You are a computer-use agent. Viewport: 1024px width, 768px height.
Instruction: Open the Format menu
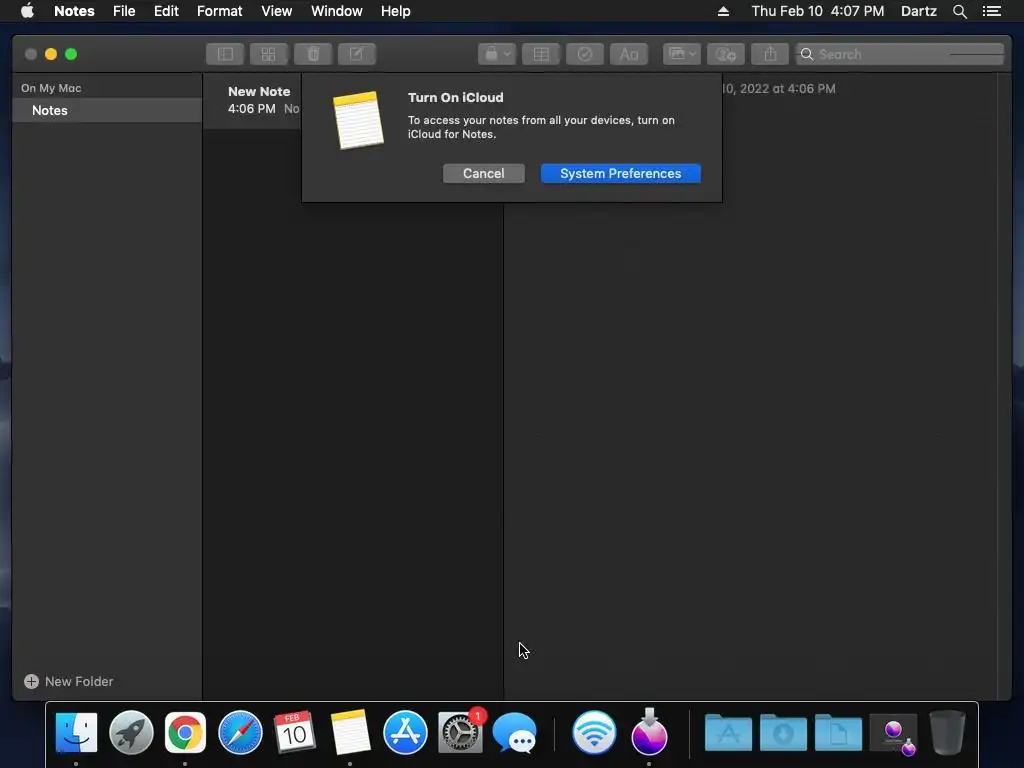pyautogui.click(x=219, y=11)
